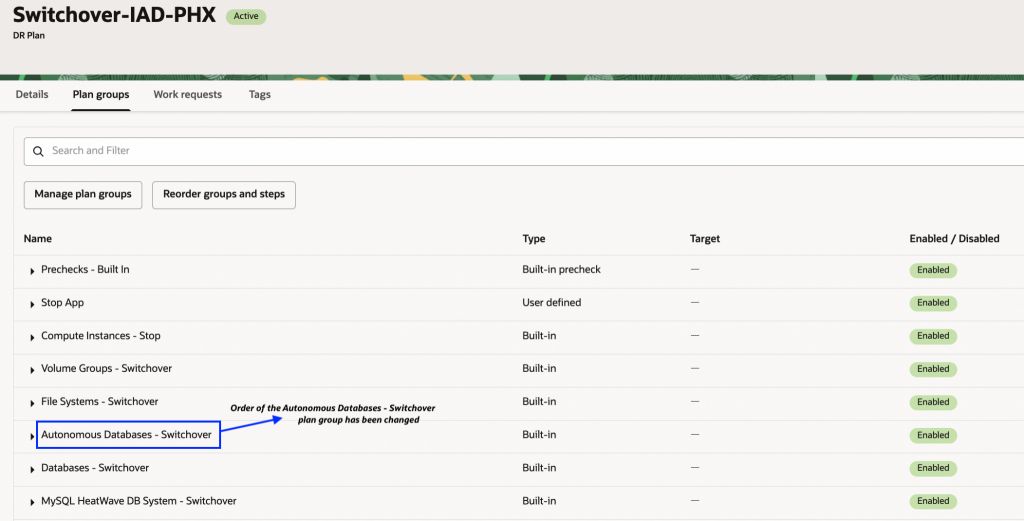Click the Active status badge

246,16
